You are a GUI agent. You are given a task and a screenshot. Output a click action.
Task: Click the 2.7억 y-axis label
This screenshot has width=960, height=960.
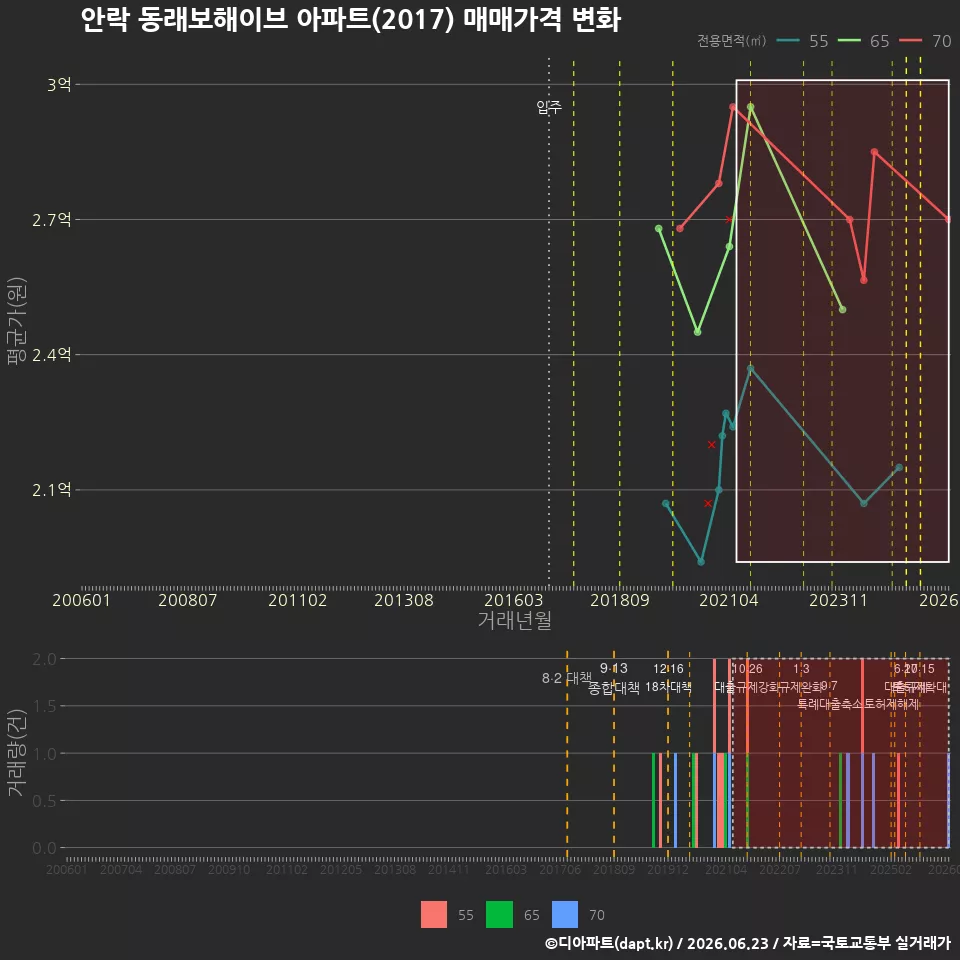point(52,219)
